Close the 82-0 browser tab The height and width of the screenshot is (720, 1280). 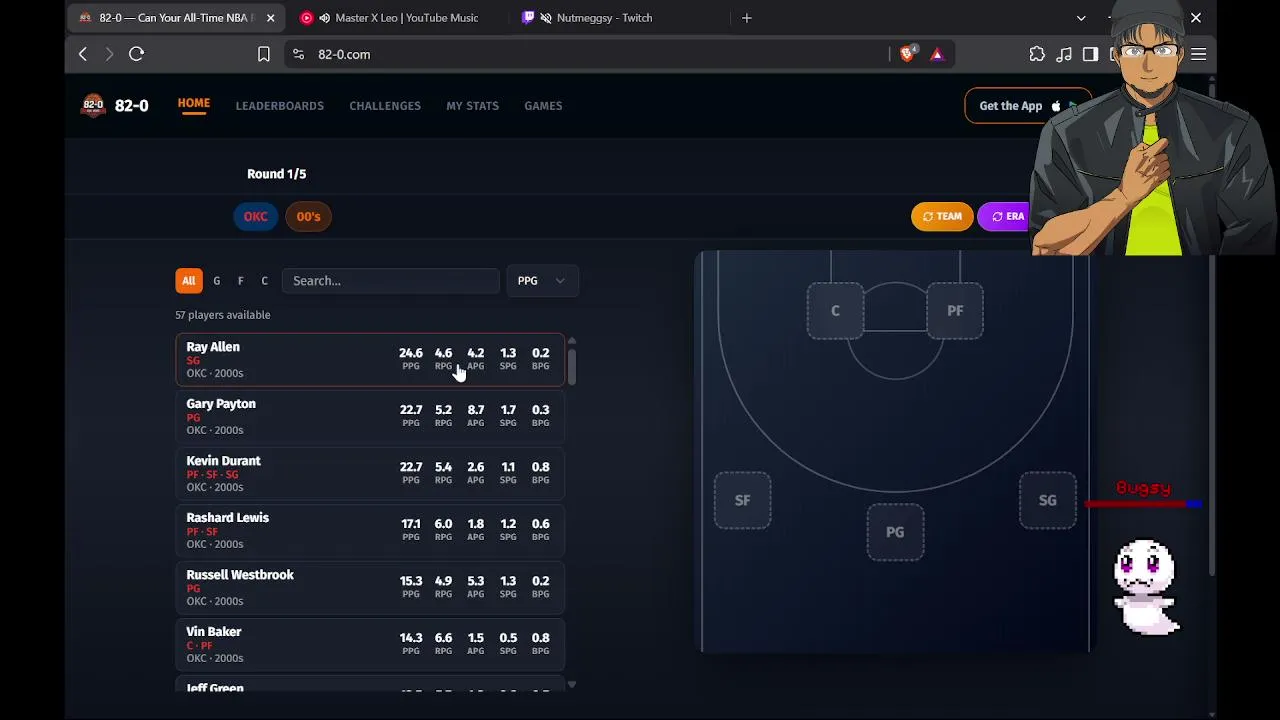(270, 18)
